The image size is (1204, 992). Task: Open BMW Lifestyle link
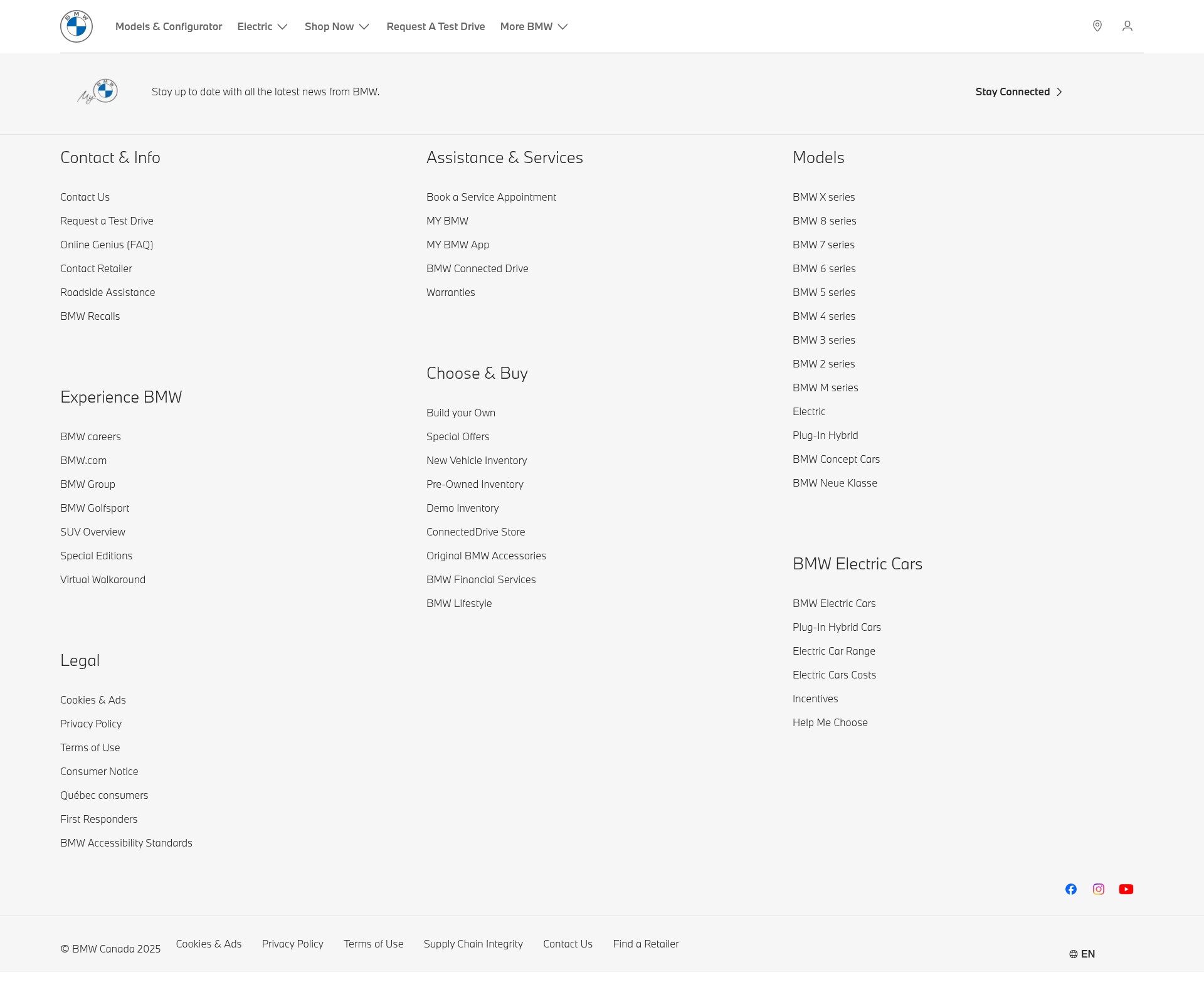tap(459, 603)
